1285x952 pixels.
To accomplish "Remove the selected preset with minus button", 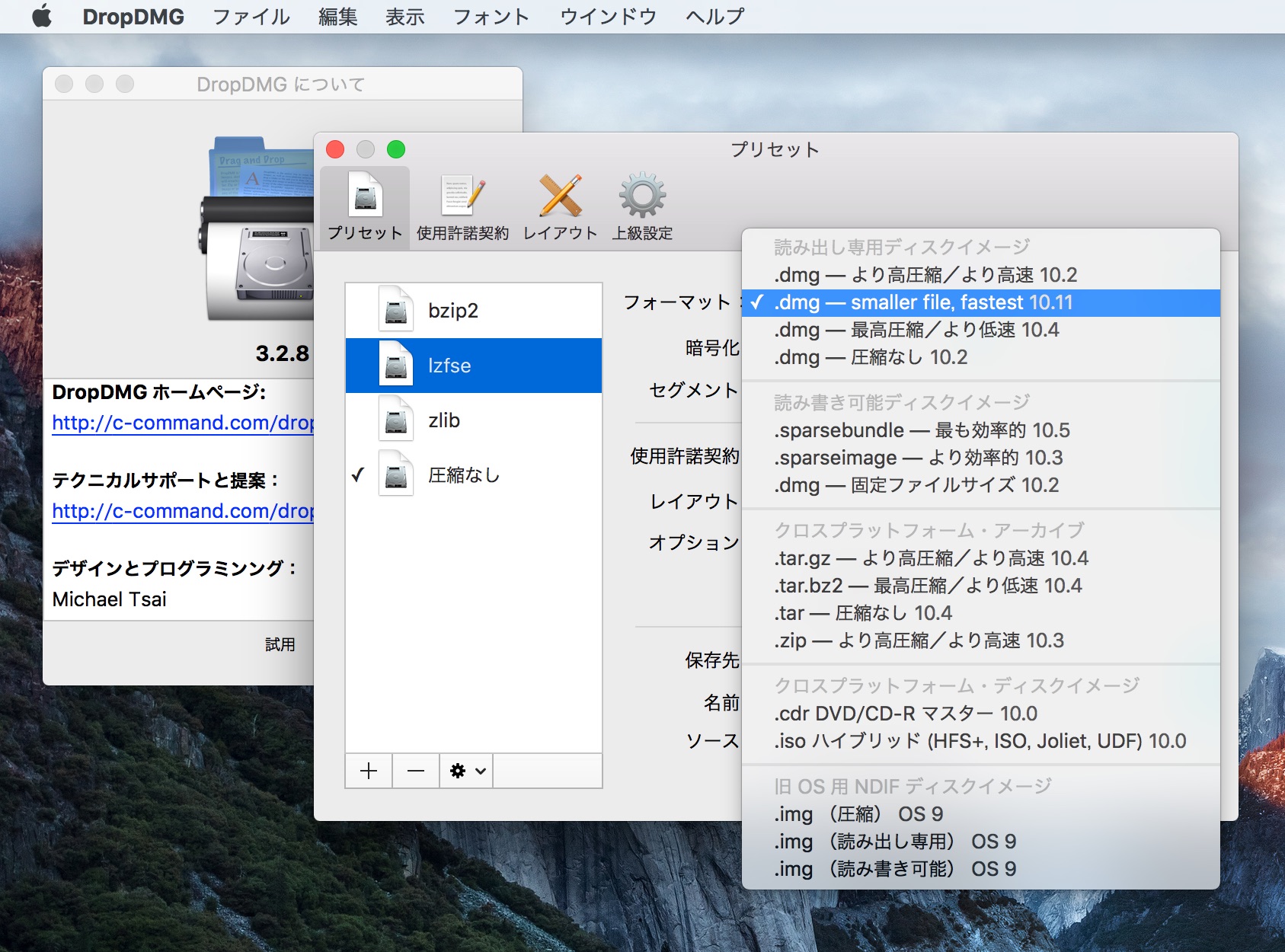I will pyautogui.click(x=416, y=771).
